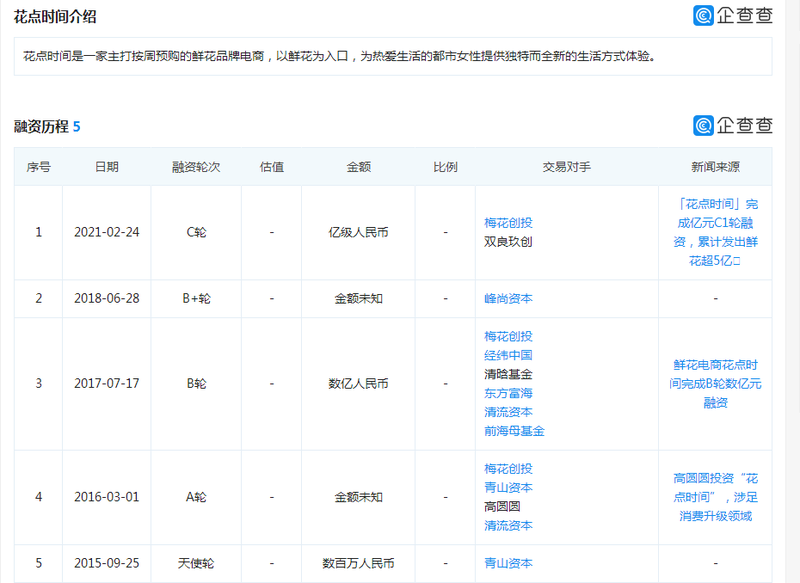Click the 花点时间 company description paragraph
Image resolution: width=800 pixels, height=583 pixels.
click(x=340, y=56)
